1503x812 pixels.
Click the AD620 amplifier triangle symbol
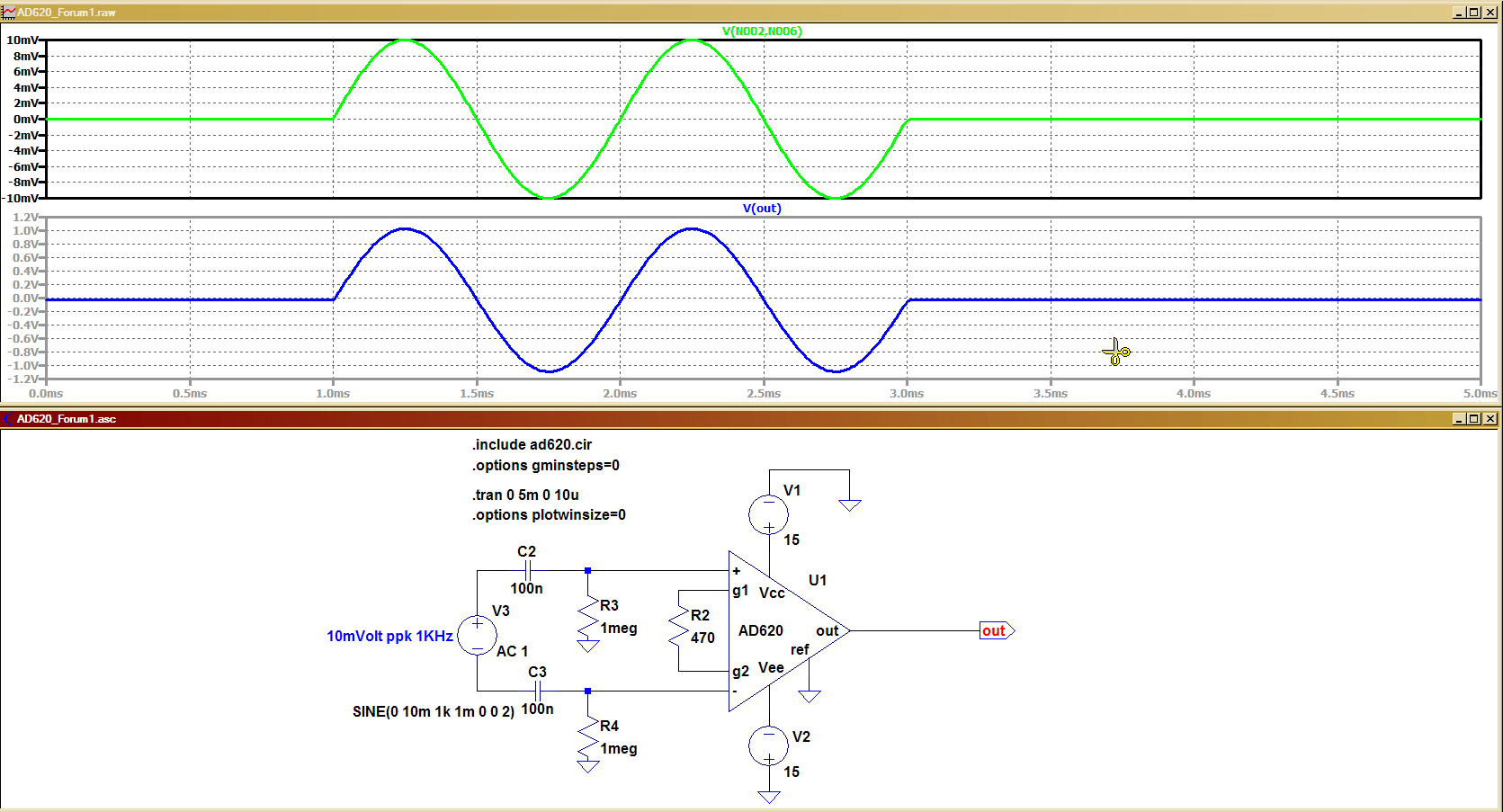[x=789, y=630]
